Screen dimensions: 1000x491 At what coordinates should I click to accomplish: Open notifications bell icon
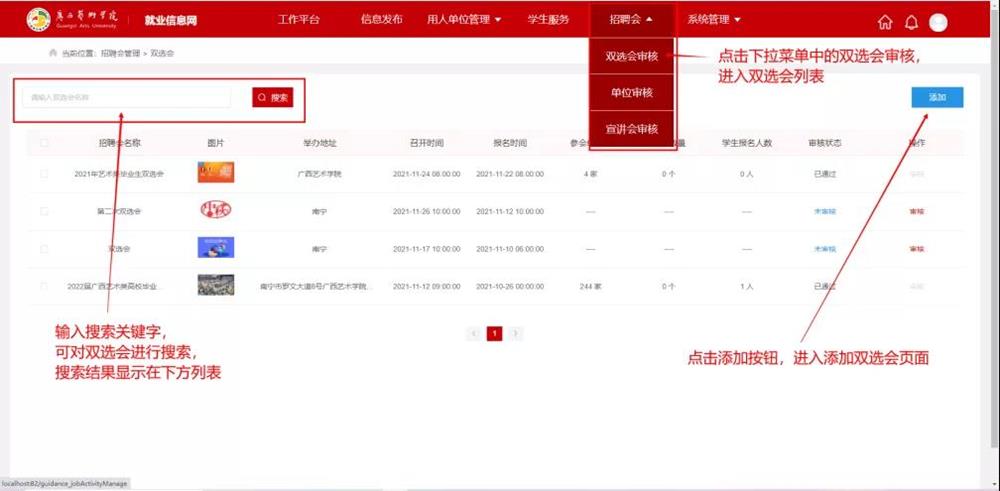pyautogui.click(x=911, y=22)
